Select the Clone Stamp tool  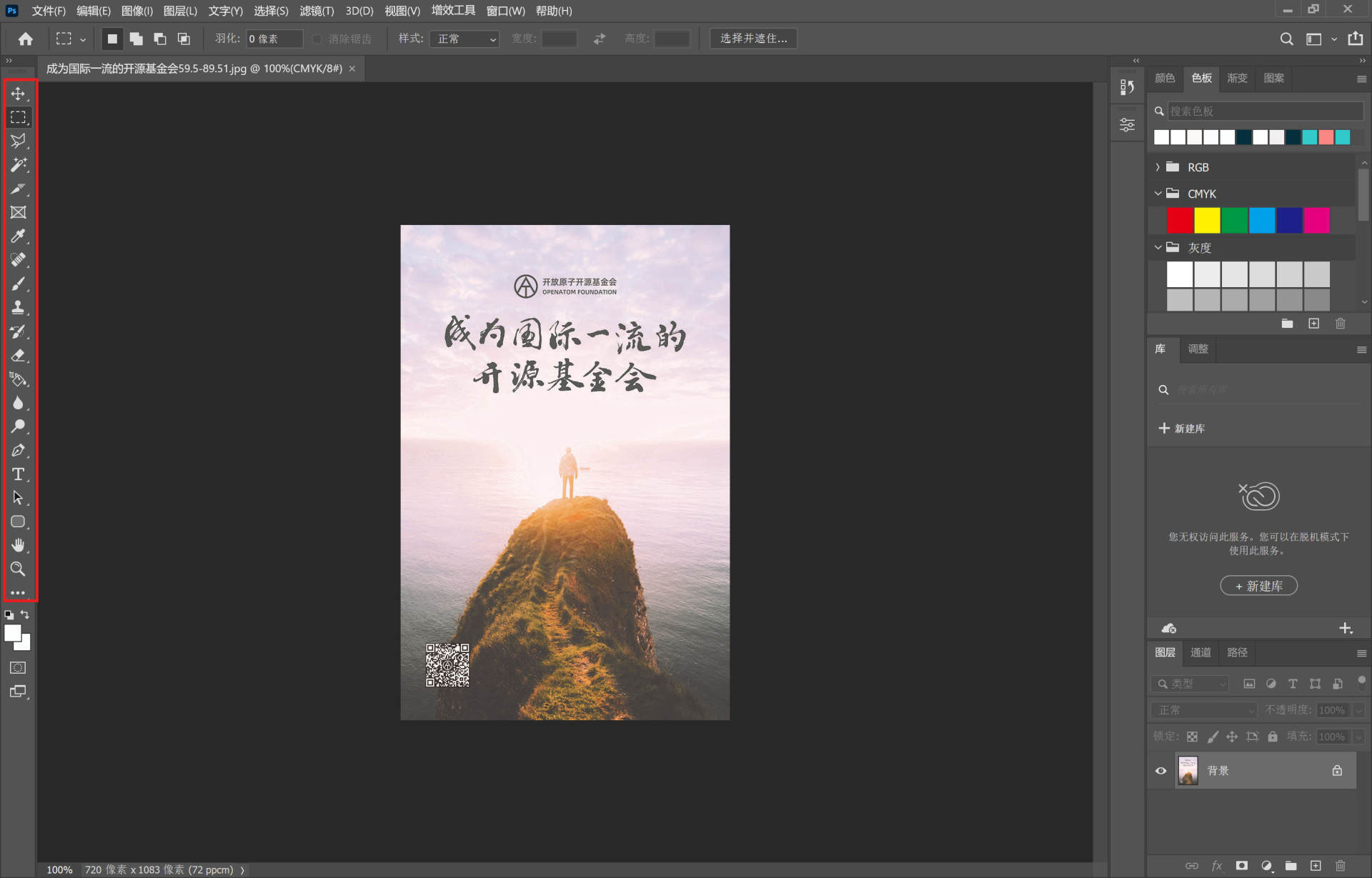pyautogui.click(x=18, y=307)
